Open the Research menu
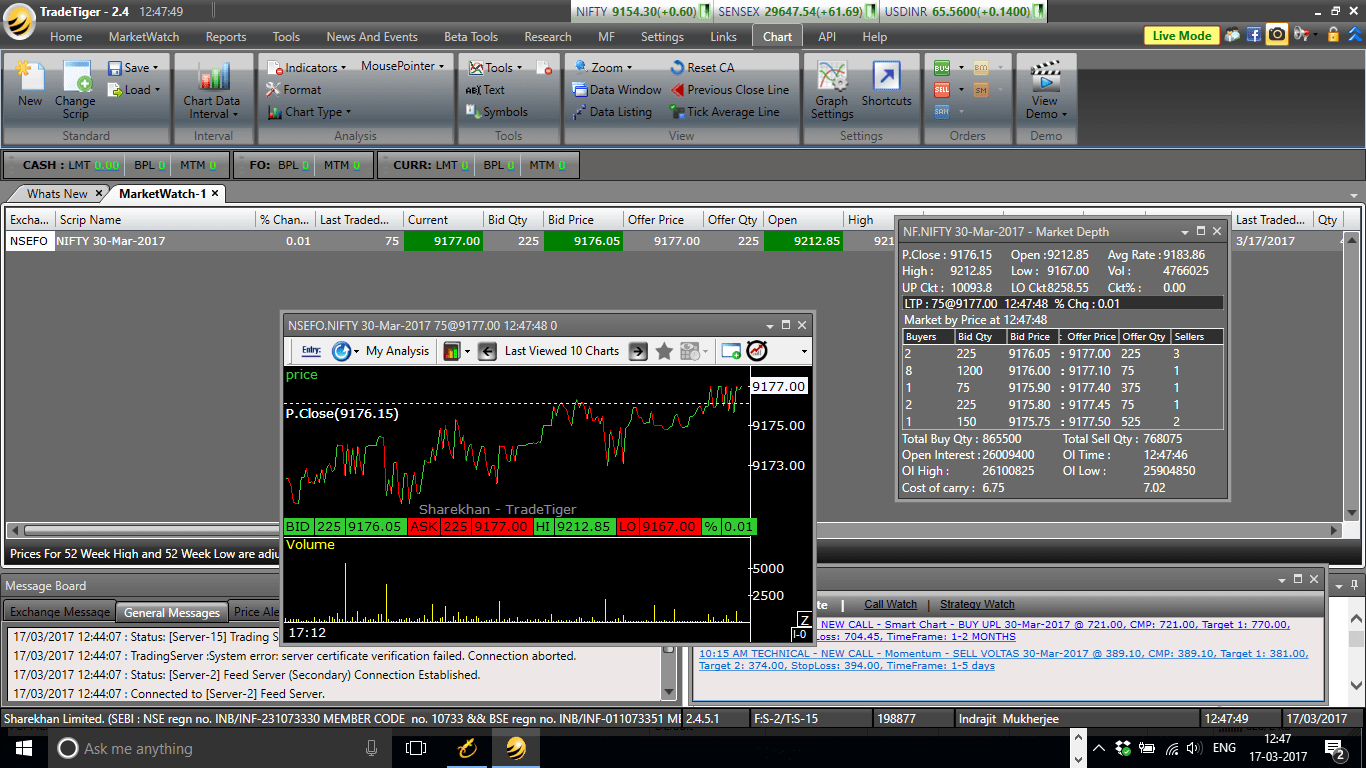Viewport: 1366px width, 768px height. 548,36
